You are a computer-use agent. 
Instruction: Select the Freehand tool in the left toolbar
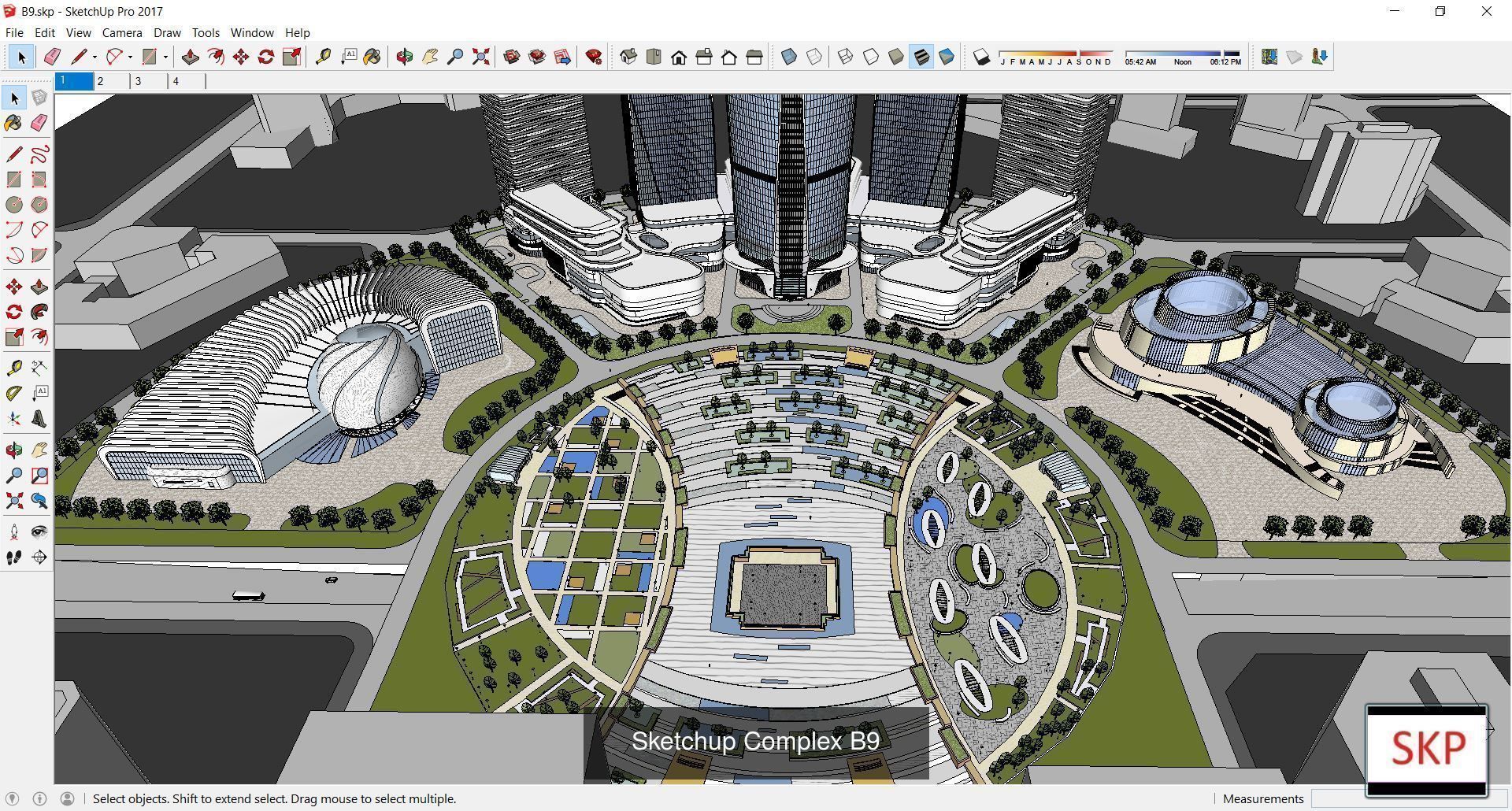[x=39, y=154]
